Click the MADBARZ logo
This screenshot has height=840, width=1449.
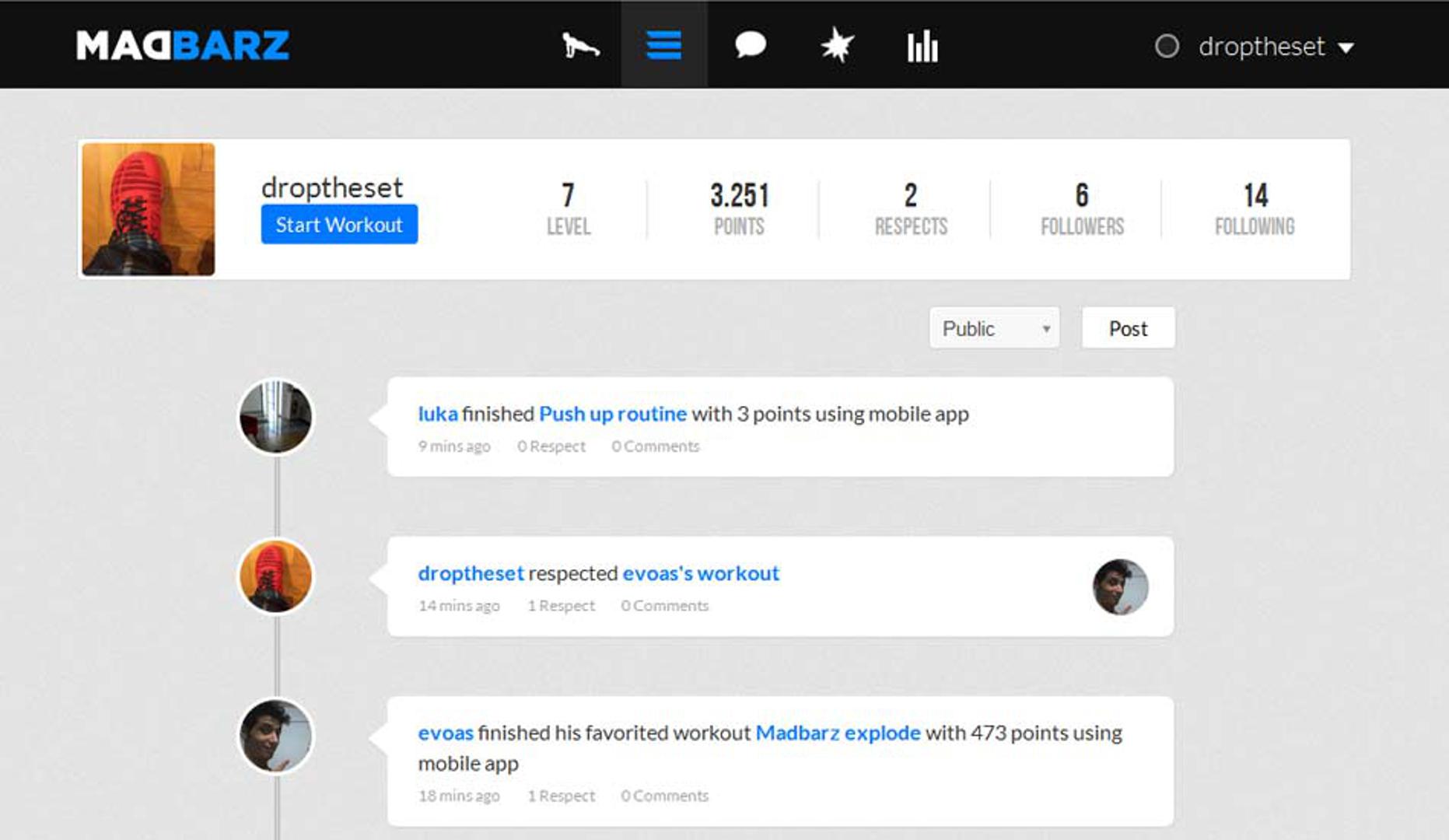183,46
